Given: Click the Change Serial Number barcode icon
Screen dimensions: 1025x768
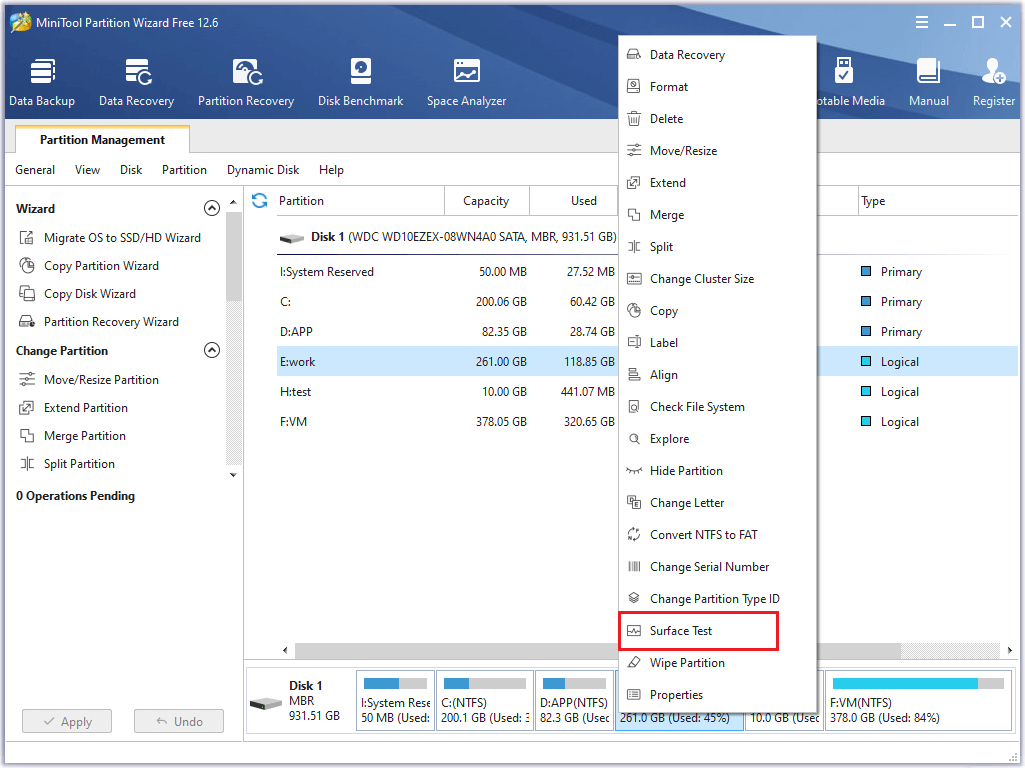Looking at the screenshot, I should point(633,567).
